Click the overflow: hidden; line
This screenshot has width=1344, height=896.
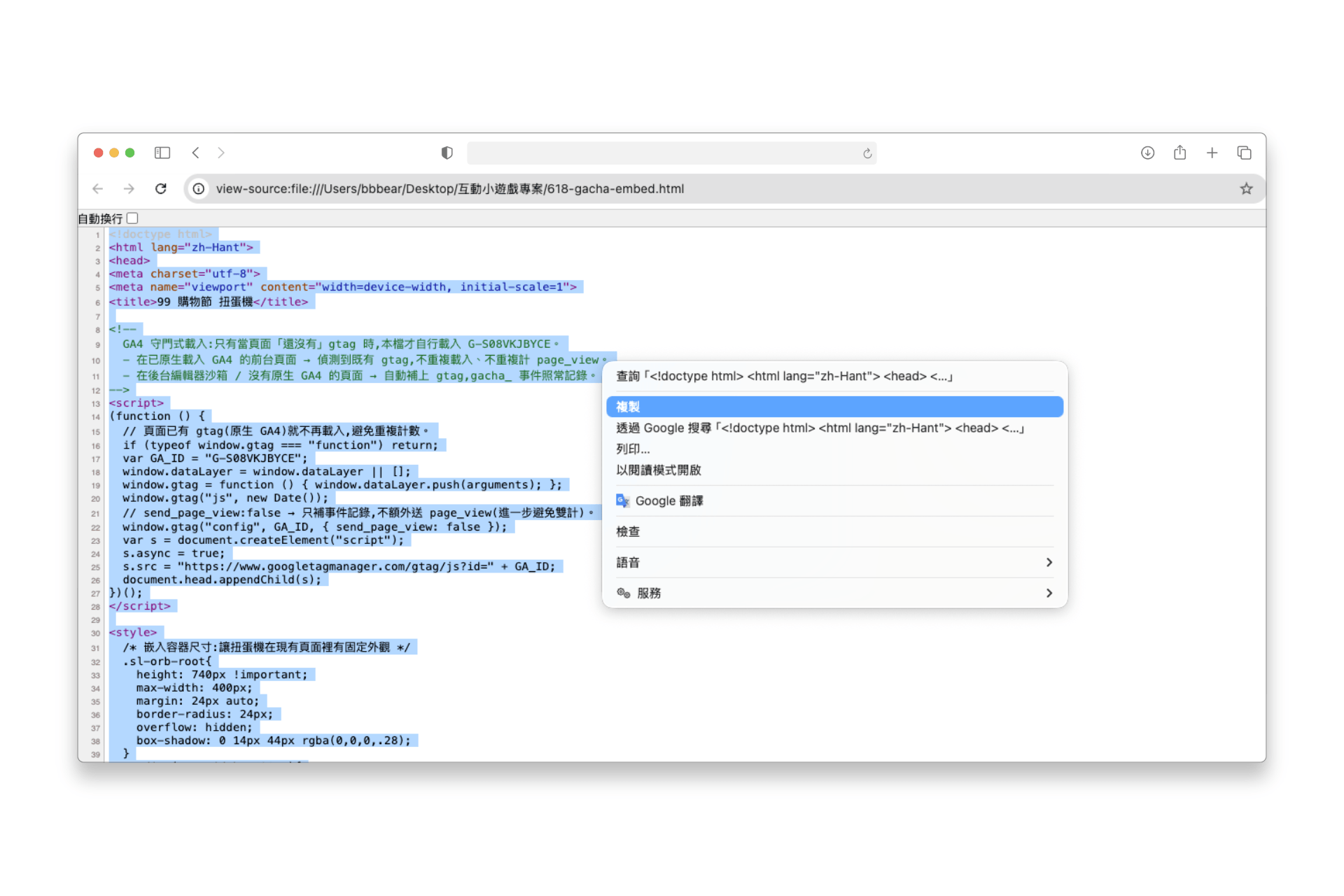194,727
